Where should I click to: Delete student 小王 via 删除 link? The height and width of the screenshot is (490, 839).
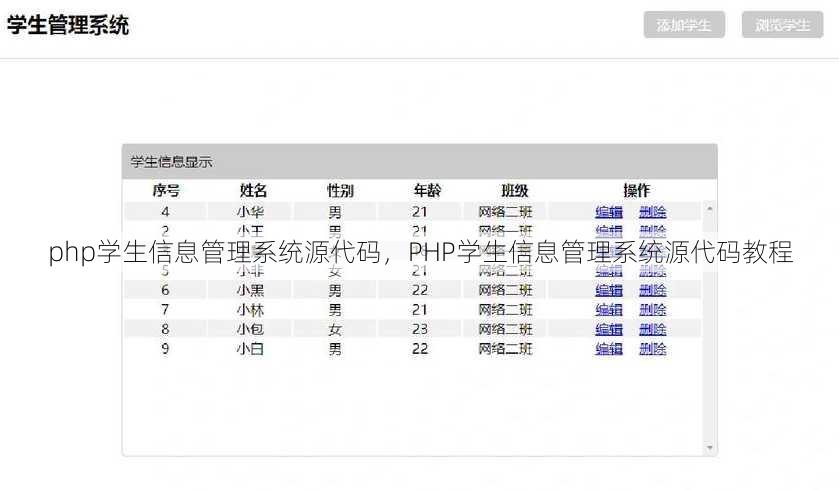click(x=653, y=231)
